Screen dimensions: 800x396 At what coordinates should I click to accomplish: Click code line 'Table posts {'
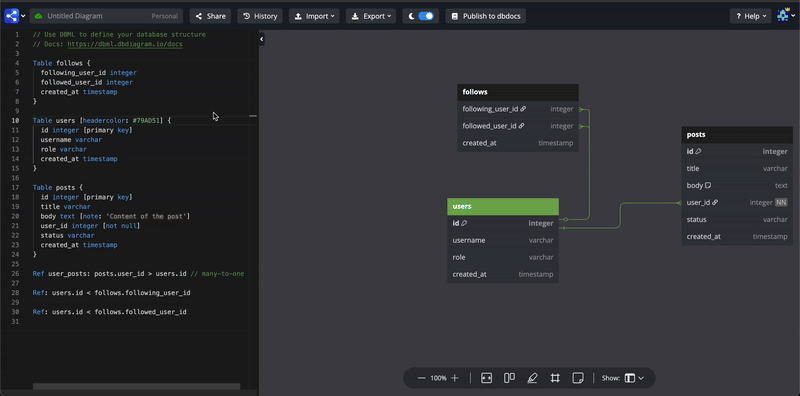(57, 188)
